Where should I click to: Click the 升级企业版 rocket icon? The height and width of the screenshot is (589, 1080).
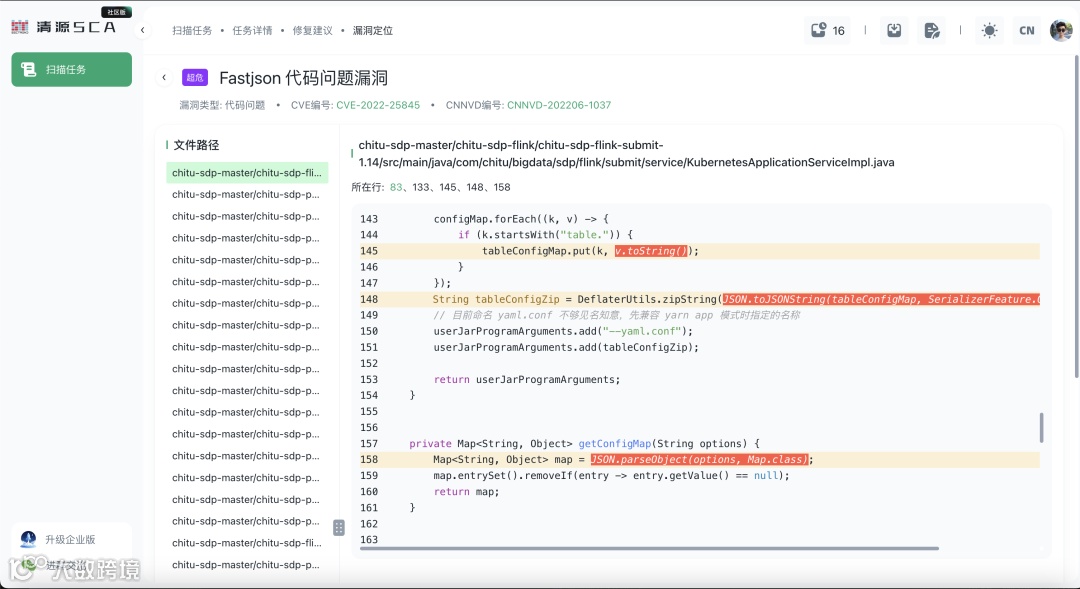[28, 539]
